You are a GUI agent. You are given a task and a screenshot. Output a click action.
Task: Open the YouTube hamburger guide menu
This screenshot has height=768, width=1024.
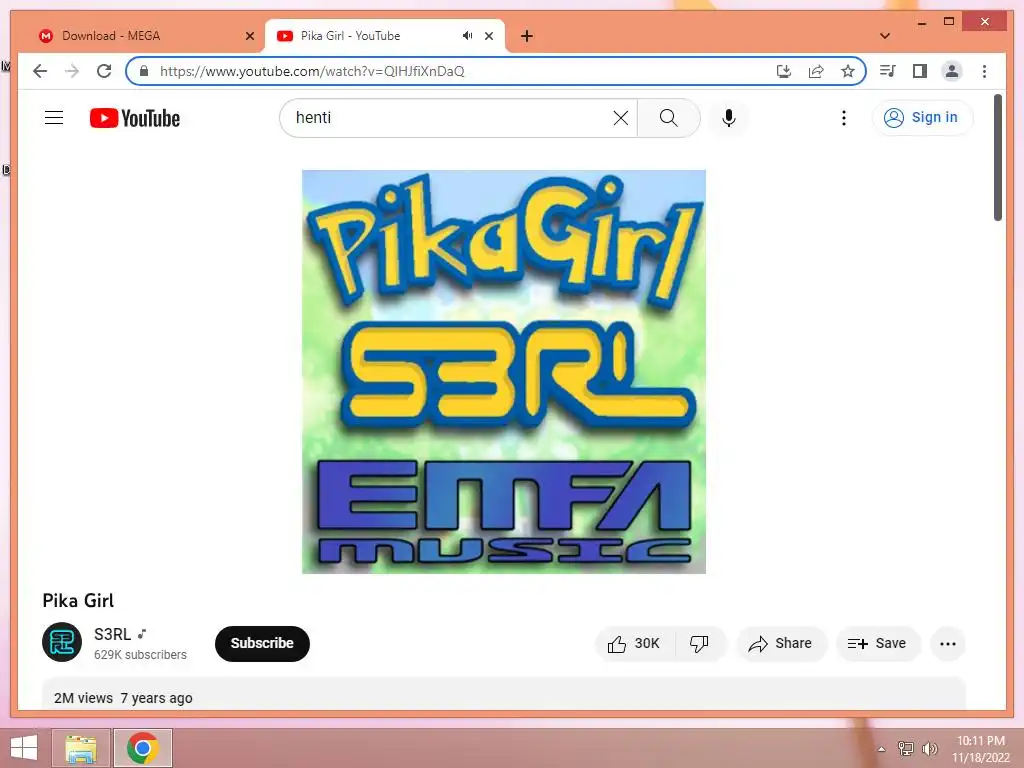(x=54, y=118)
